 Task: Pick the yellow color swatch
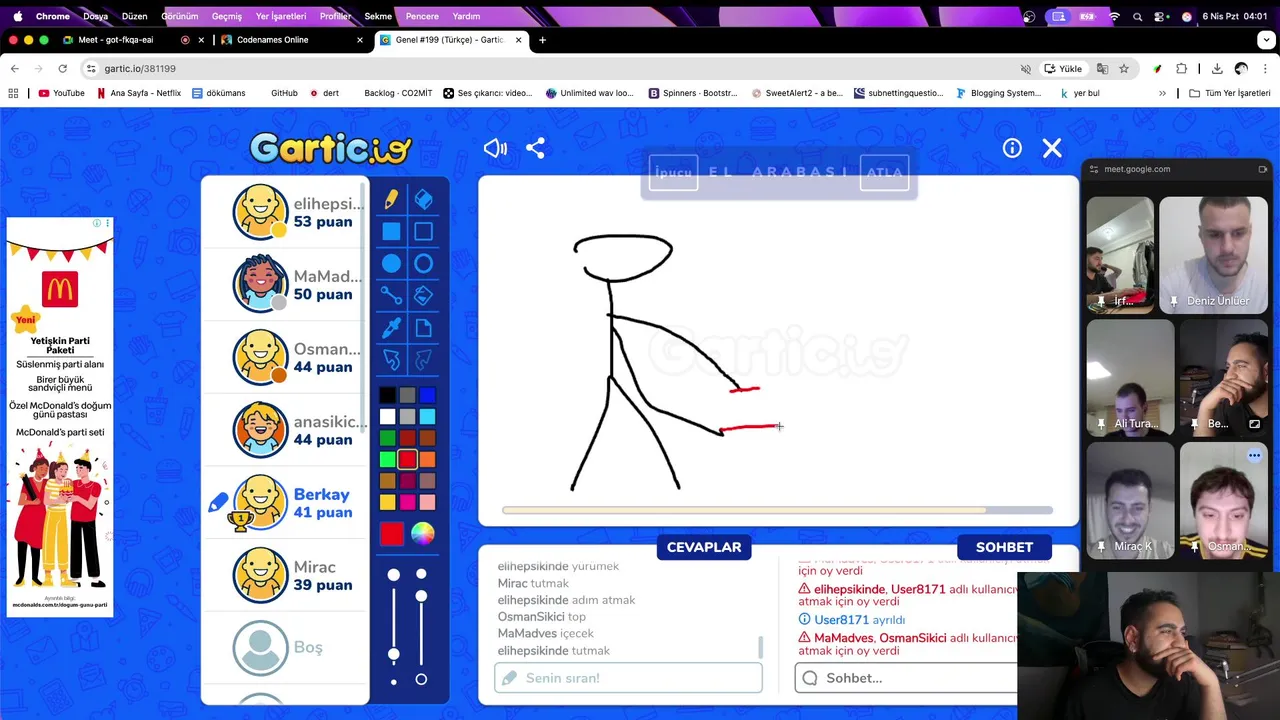tap(387, 502)
